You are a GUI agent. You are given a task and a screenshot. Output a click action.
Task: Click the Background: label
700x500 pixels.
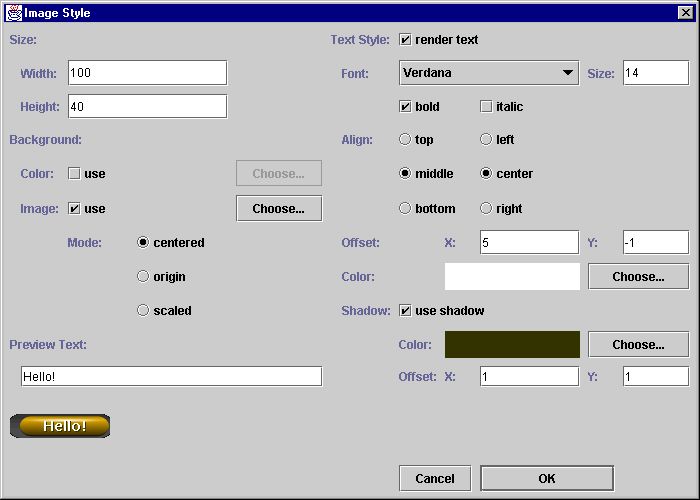click(46, 140)
